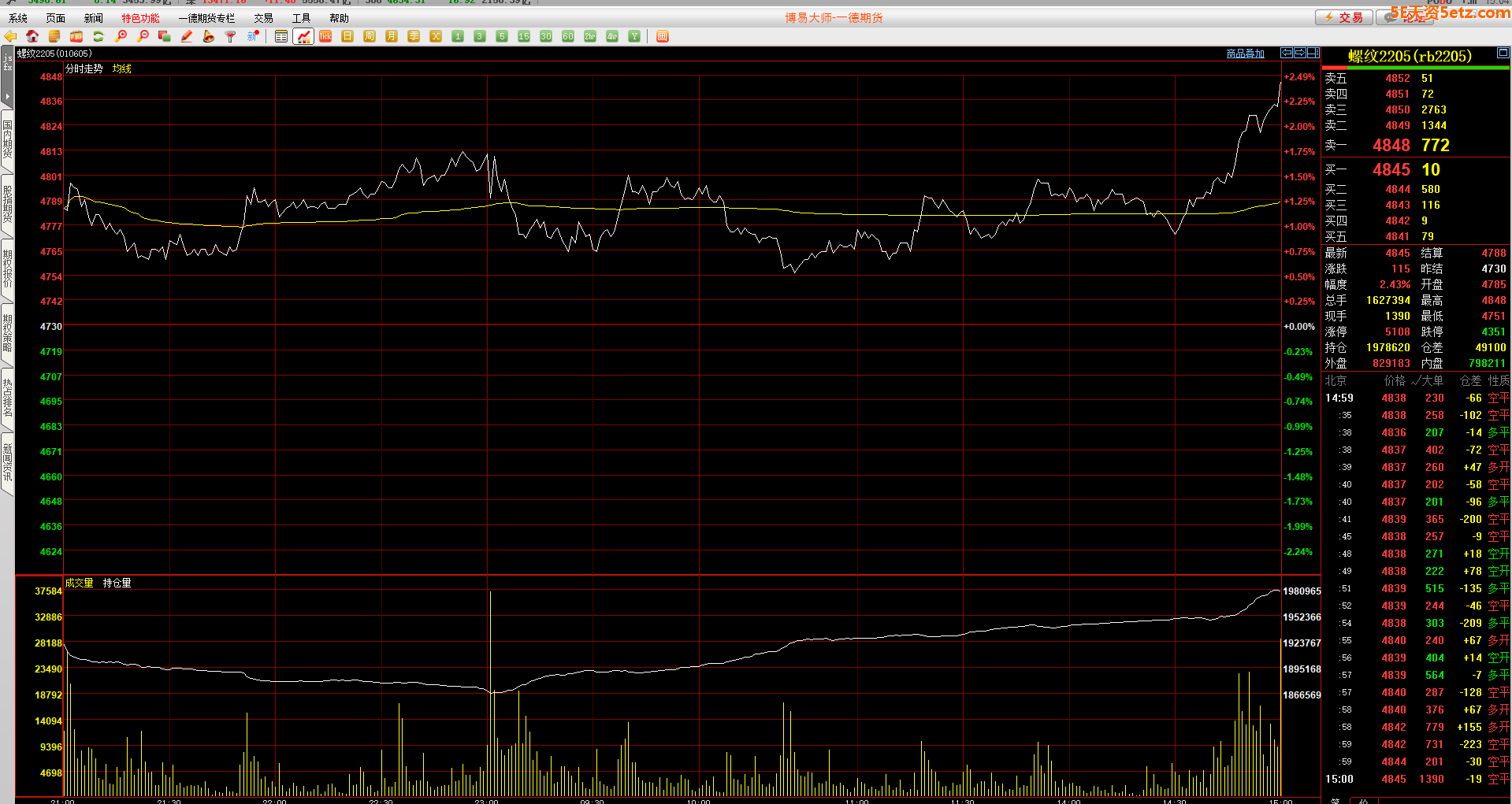Toggle the side panel layout icon

(1313, 53)
